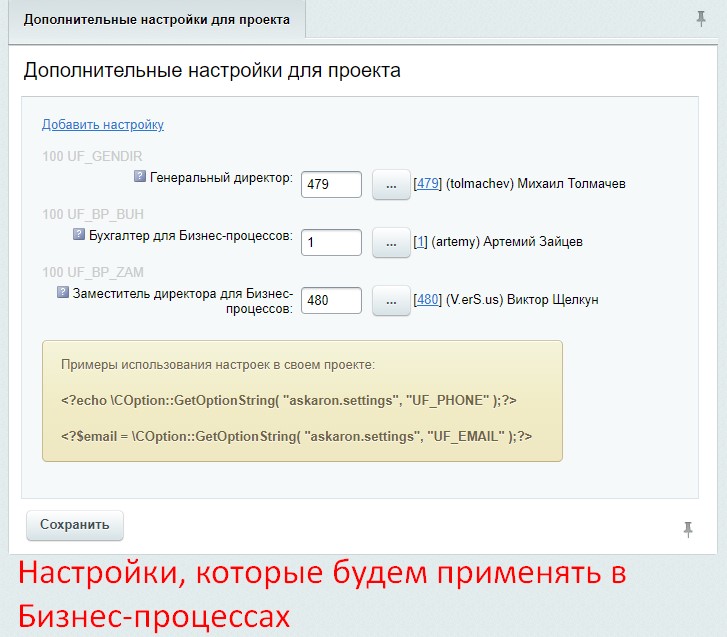Click the Примеры использования настроек text
Screen dimensions: 727x637
click(217, 365)
